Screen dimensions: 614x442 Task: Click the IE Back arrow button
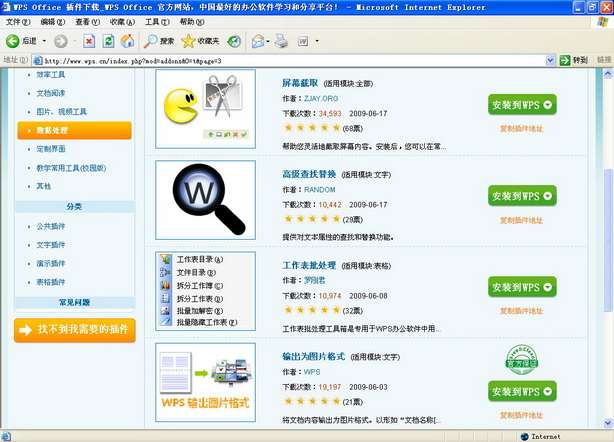(x=13, y=41)
